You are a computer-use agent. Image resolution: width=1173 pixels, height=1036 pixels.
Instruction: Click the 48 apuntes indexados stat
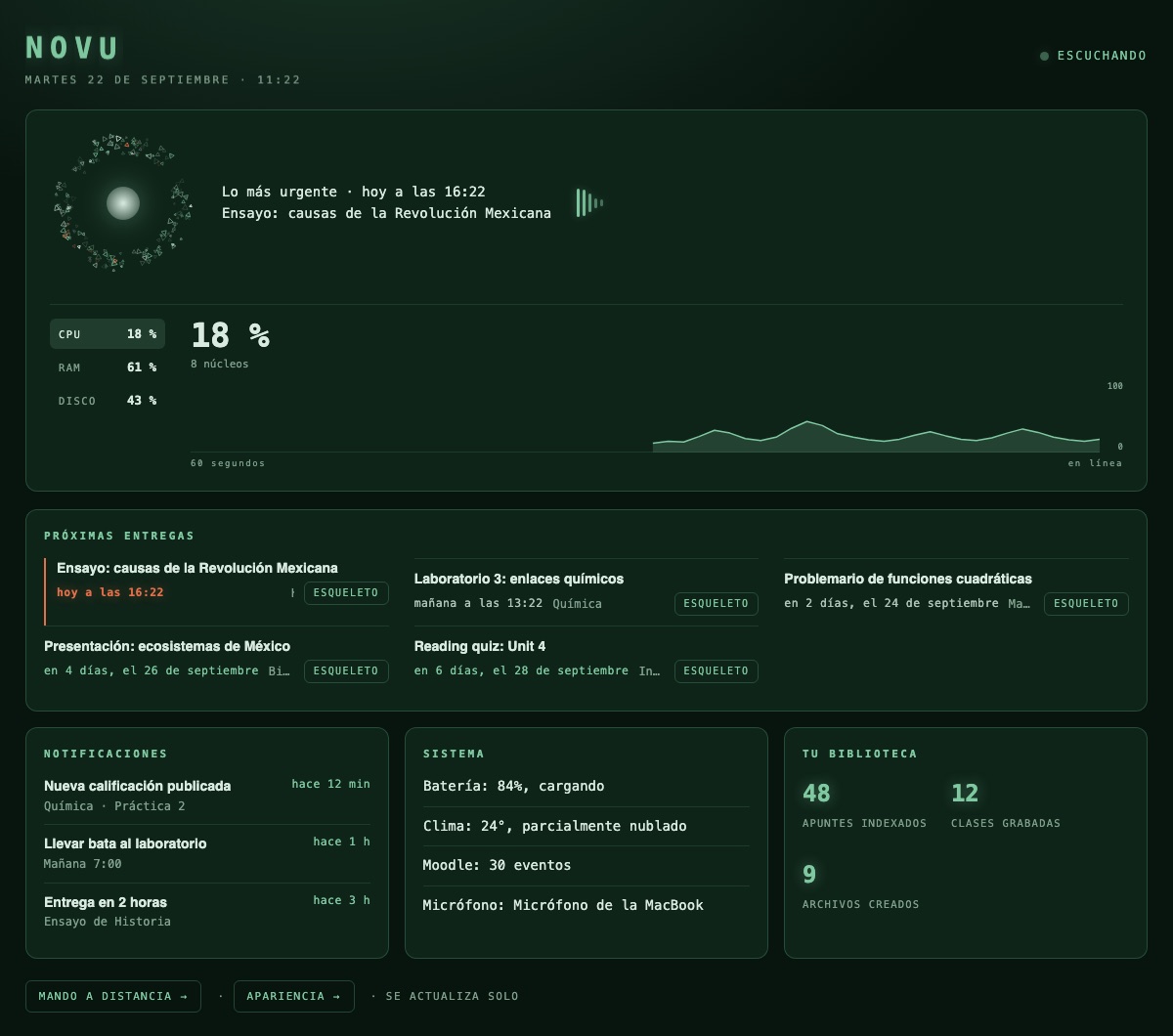point(864,804)
